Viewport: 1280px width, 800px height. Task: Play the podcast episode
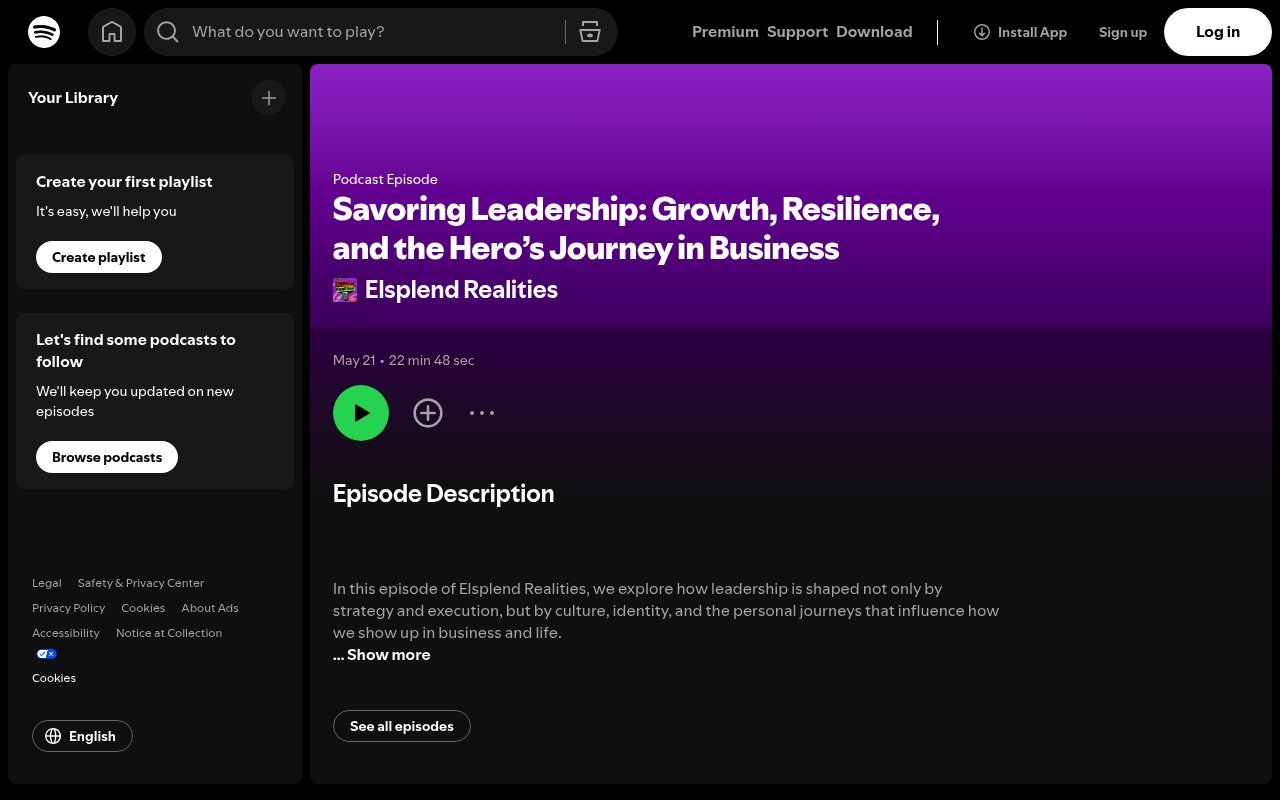coord(361,413)
